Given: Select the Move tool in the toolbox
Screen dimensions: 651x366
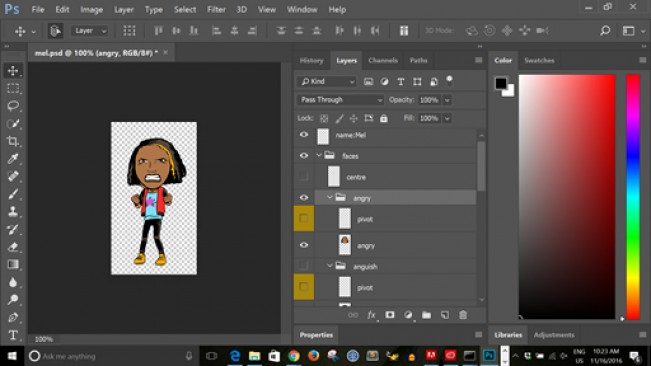Looking at the screenshot, I should (x=13, y=71).
